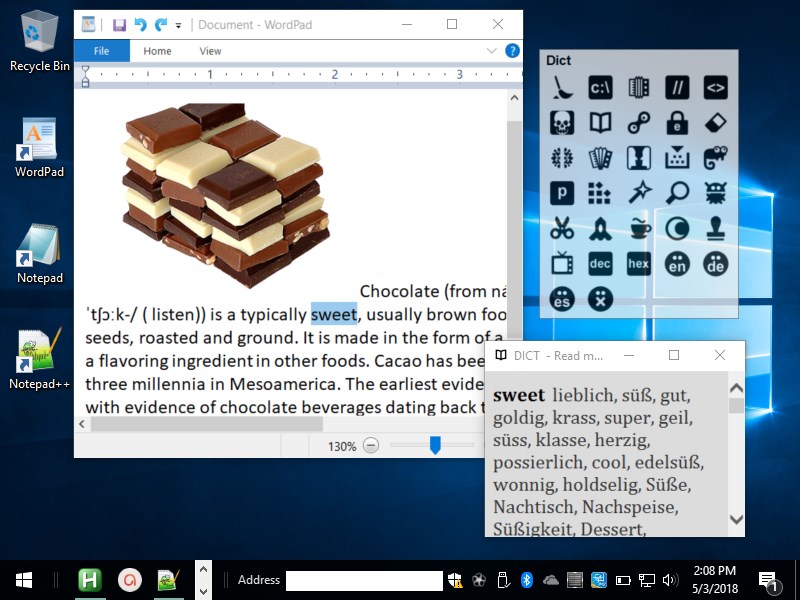Click the two faces vase icon

click(639, 158)
